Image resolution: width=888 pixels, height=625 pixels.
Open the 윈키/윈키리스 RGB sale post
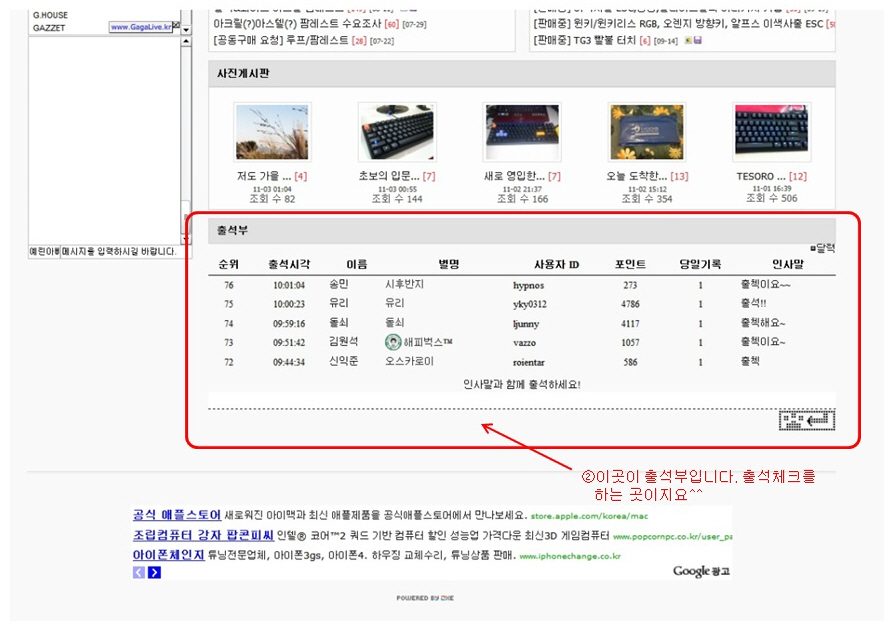tap(678, 24)
